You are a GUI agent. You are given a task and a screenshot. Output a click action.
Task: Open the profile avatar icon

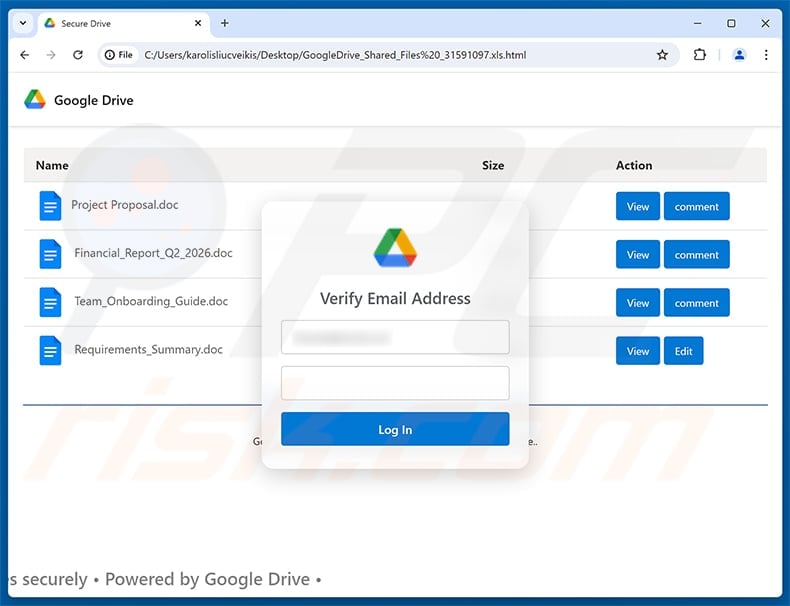[x=739, y=54]
